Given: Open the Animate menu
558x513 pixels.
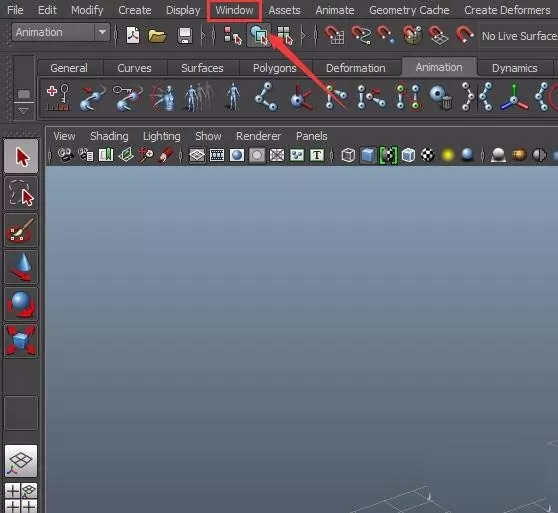Looking at the screenshot, I should tap(335, 10).
